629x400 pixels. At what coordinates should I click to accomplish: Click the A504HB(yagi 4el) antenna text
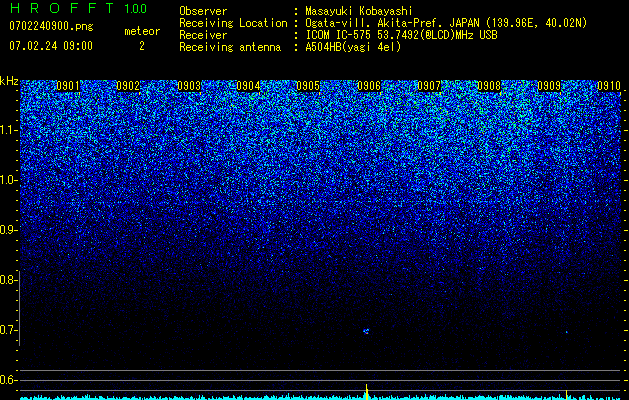click(x=353, y=47)
